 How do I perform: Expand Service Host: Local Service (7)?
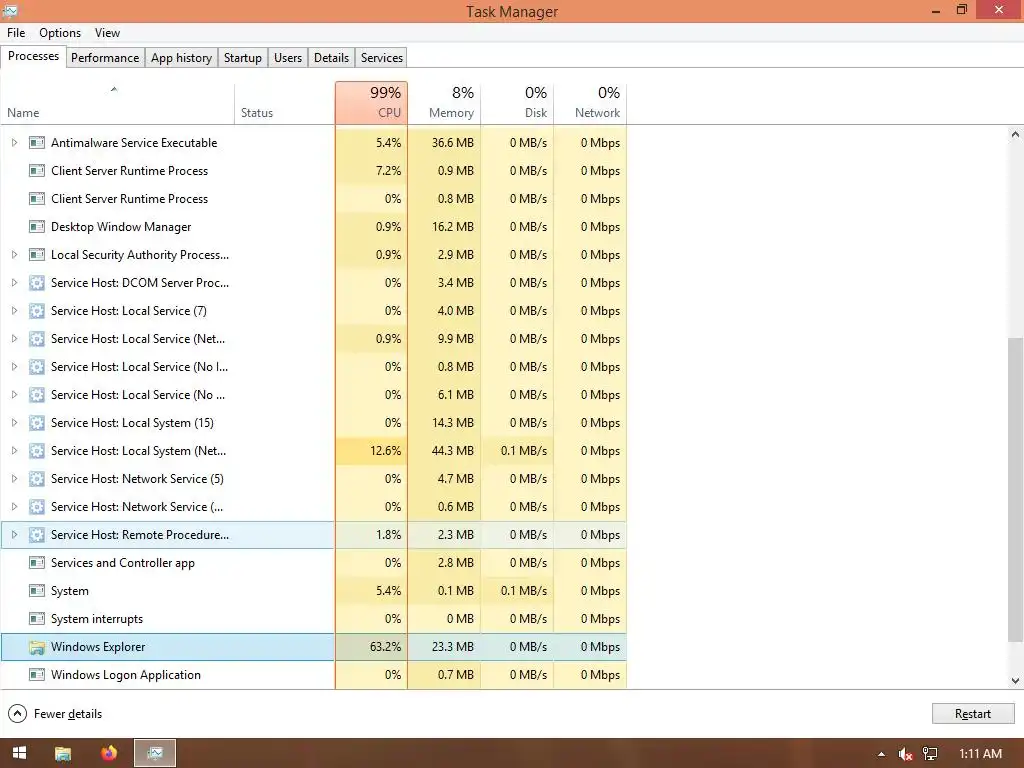pyautogui.click(x=14, y=311)
